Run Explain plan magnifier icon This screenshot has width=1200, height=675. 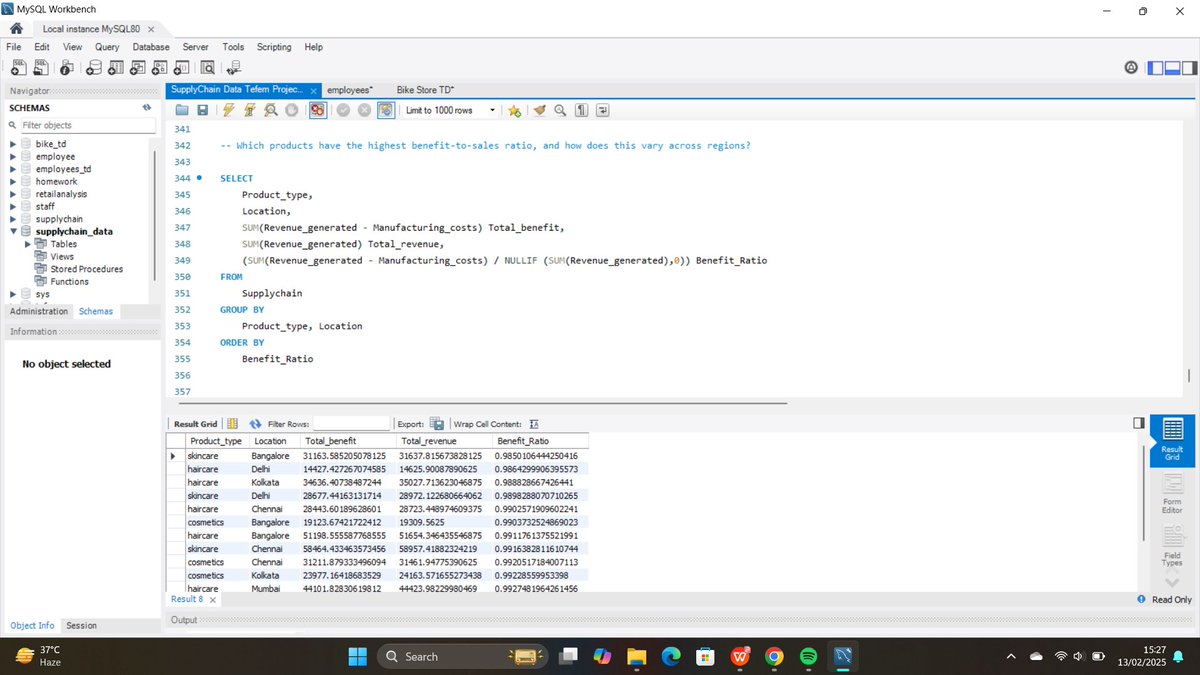pyautogui.click(x=270, y=110)
